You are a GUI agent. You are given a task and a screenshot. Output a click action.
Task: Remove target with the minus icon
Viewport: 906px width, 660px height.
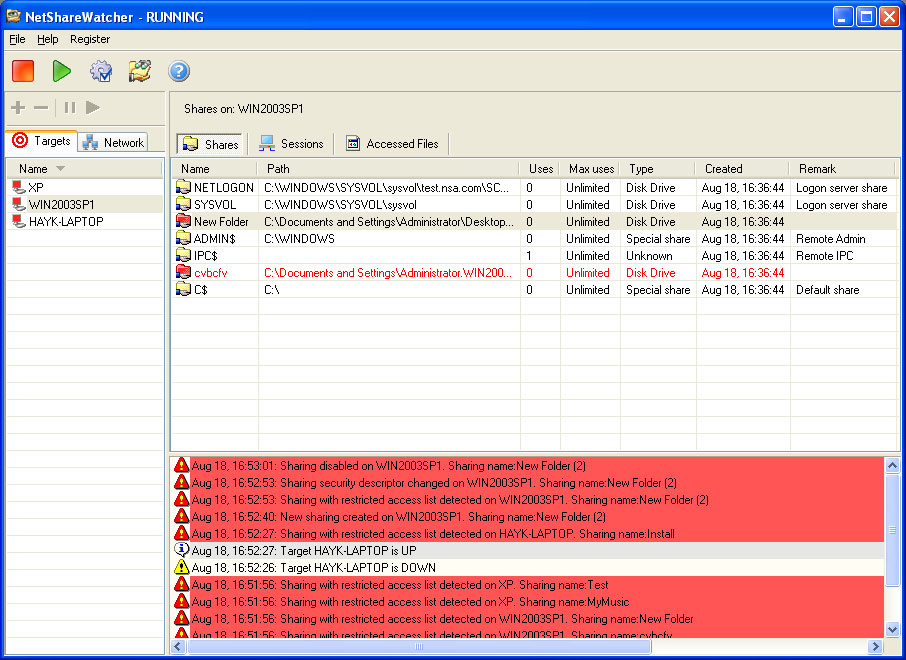click(41, 107)
